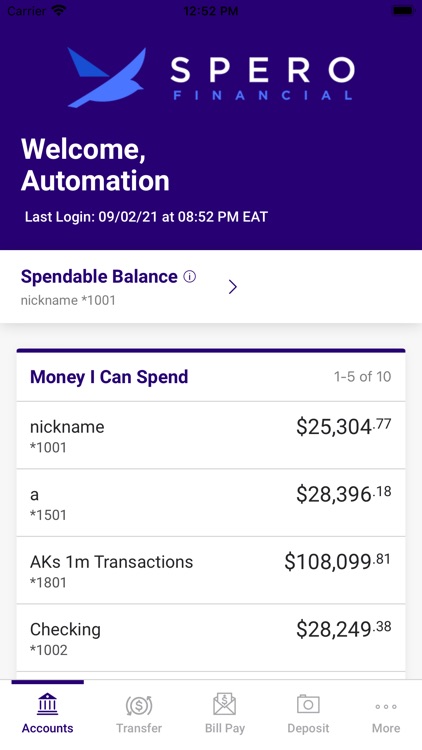Tap the Bill Pay envelope icon
Screen dimensions: 422x750
(224, 704)
